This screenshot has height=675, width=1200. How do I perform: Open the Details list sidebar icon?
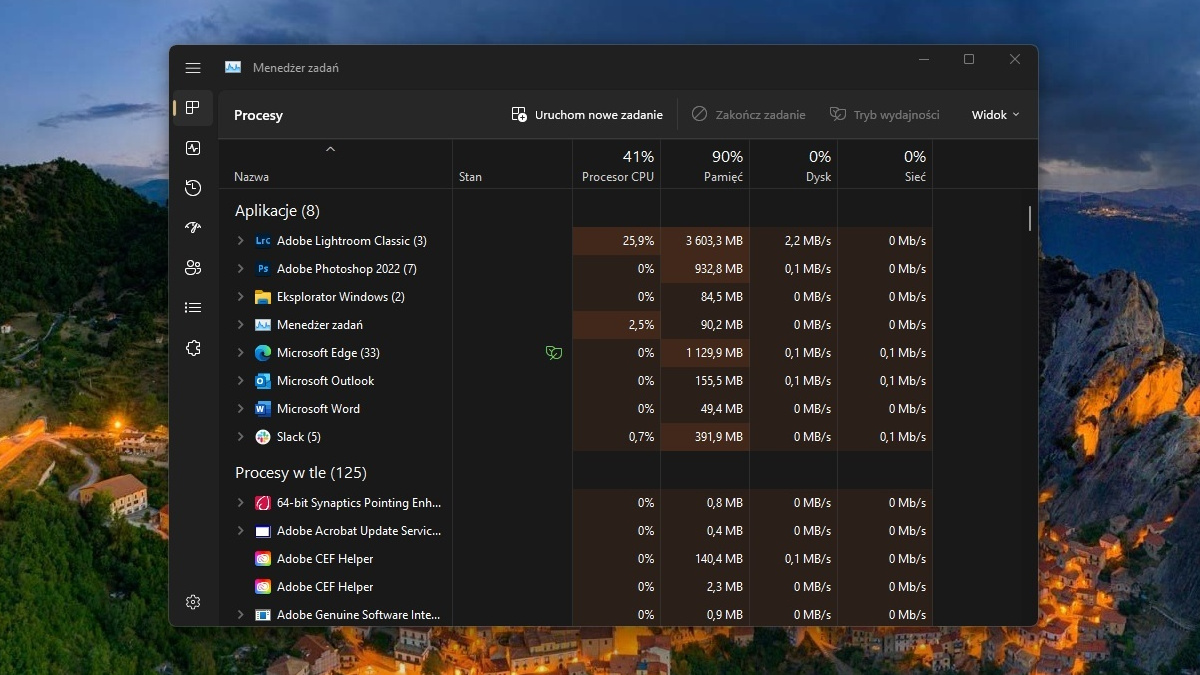pos(193,308)
